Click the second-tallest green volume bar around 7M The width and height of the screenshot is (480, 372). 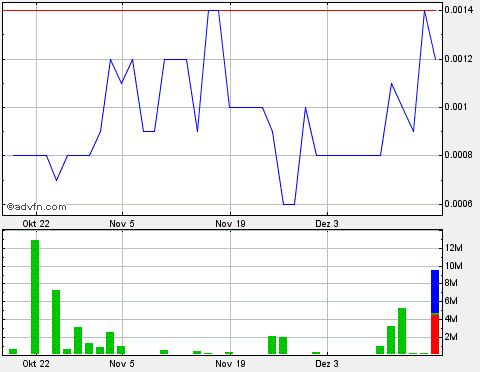tap(56, 322)
